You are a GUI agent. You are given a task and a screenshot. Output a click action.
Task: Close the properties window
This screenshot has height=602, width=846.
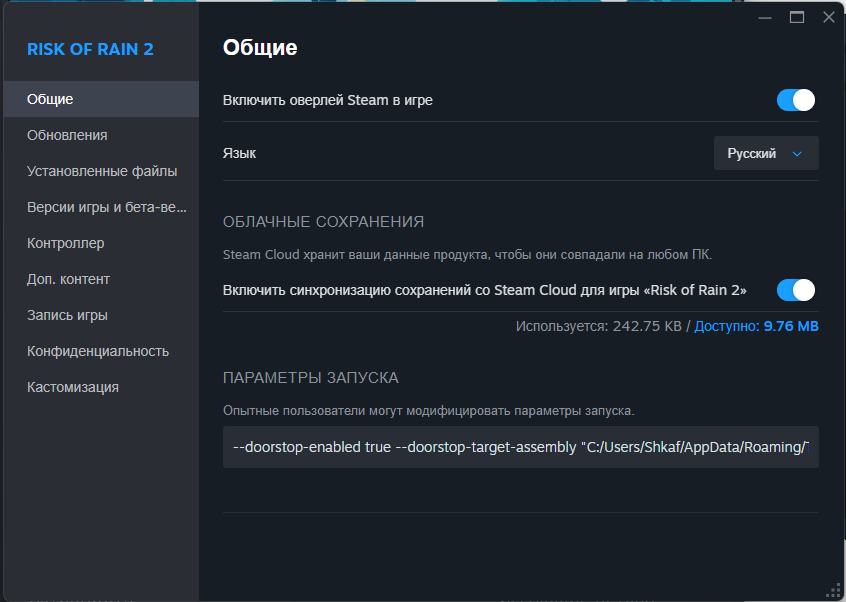coord(829,18)
